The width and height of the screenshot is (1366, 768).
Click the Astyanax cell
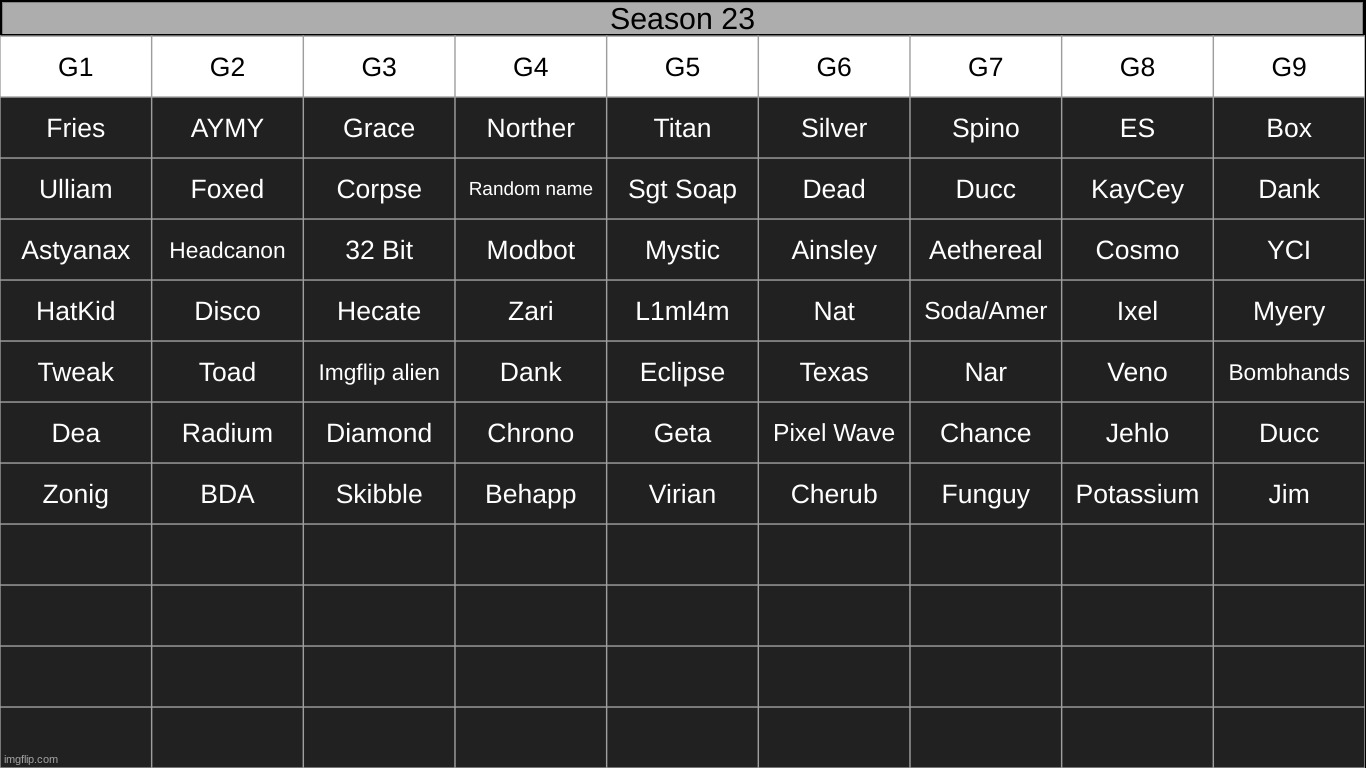click(x=76, y=250)
